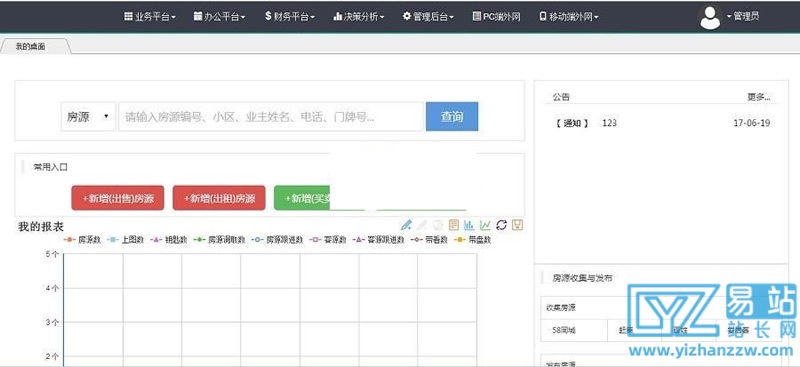Click the 58同城 collection source
Viewport: 800px width, 367px height.
[564, 330]
